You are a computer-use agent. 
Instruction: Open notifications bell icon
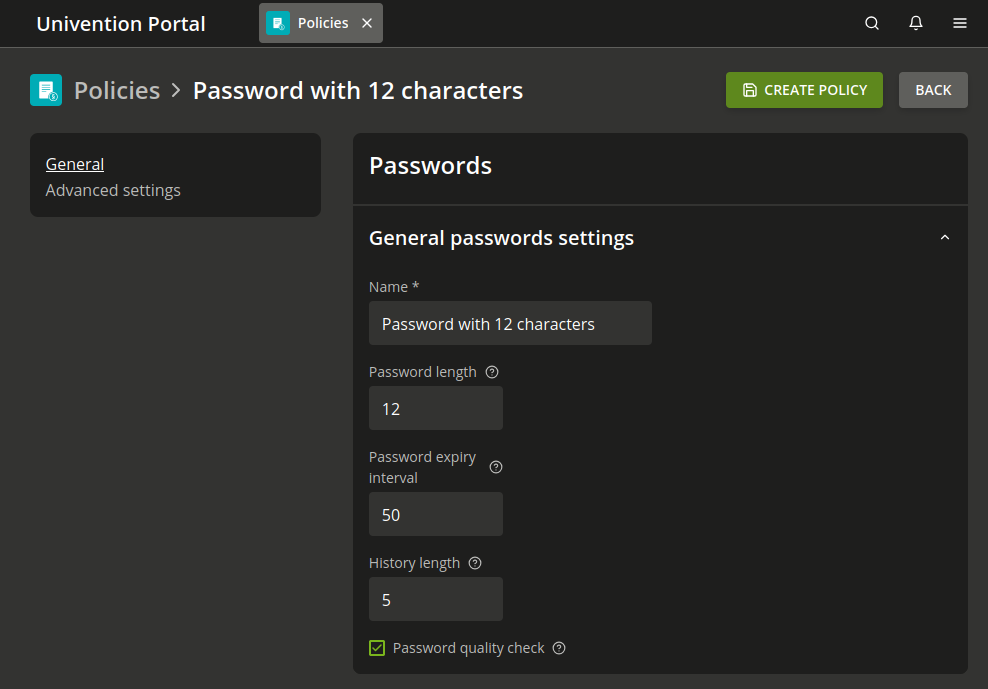click(916, 23)
